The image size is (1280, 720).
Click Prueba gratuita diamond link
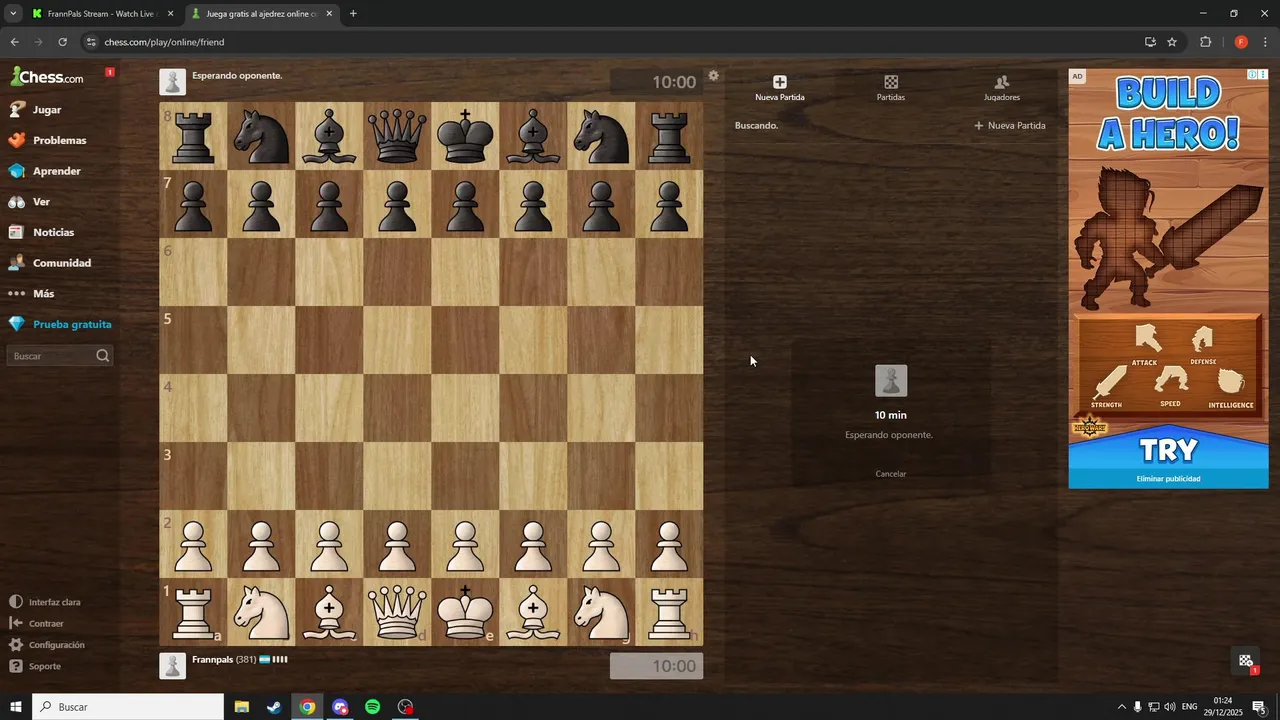59,324
